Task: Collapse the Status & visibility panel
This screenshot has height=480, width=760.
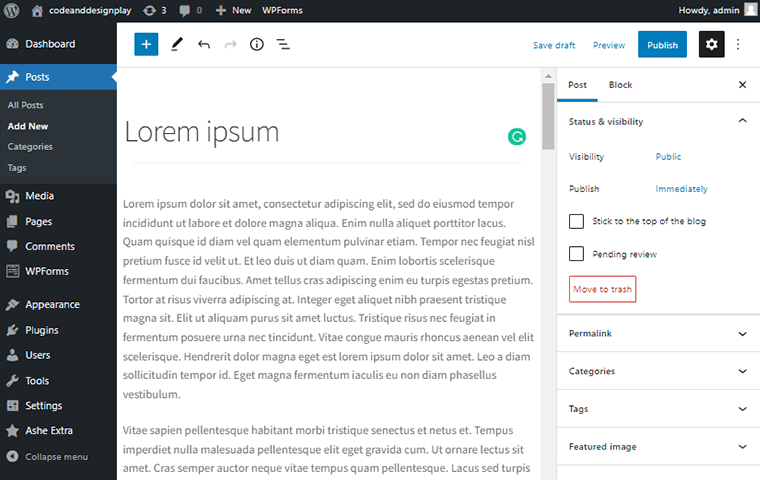Action: click(658, 121)
